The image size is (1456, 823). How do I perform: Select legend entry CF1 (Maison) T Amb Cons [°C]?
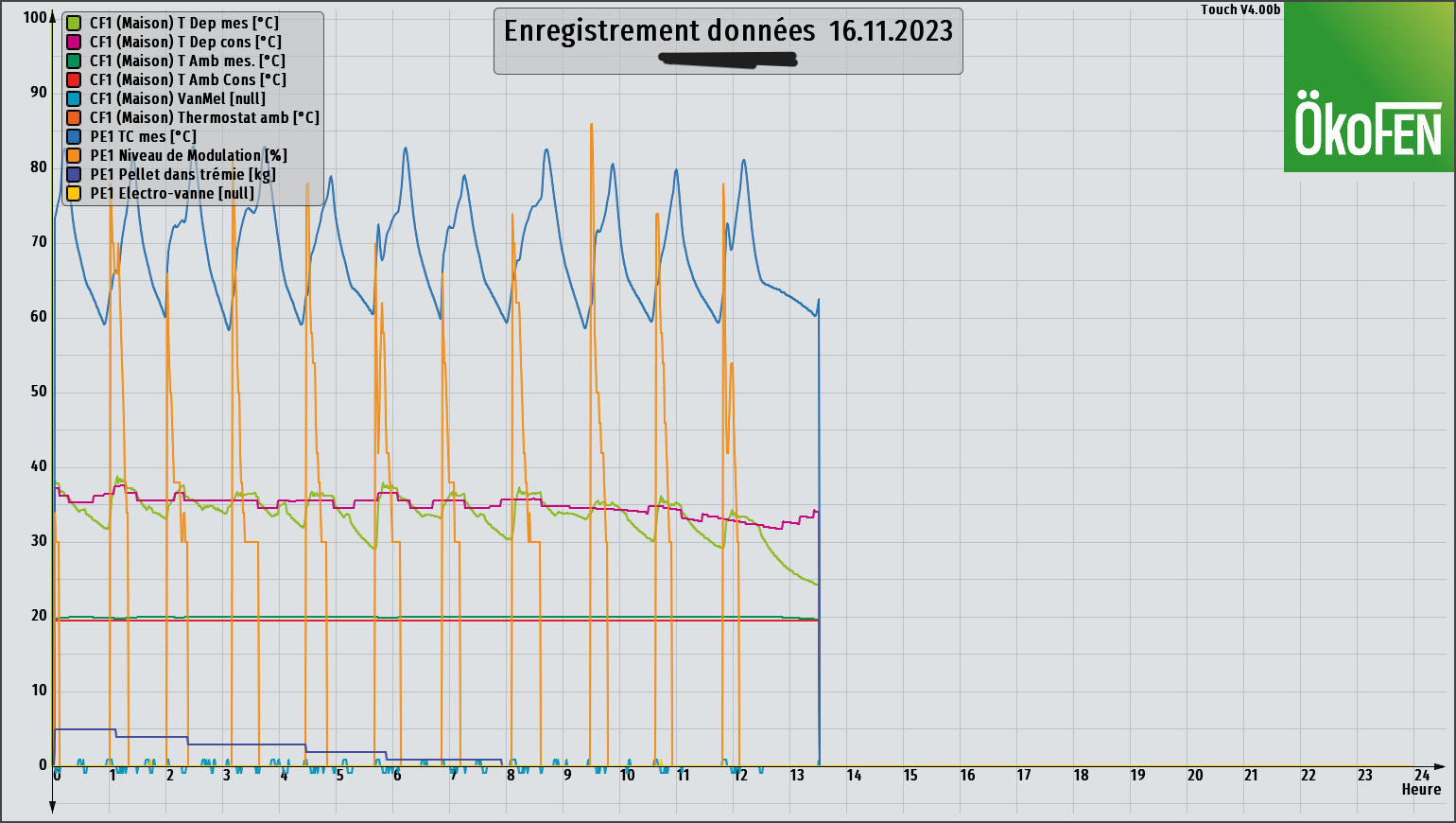pos(188,79)
